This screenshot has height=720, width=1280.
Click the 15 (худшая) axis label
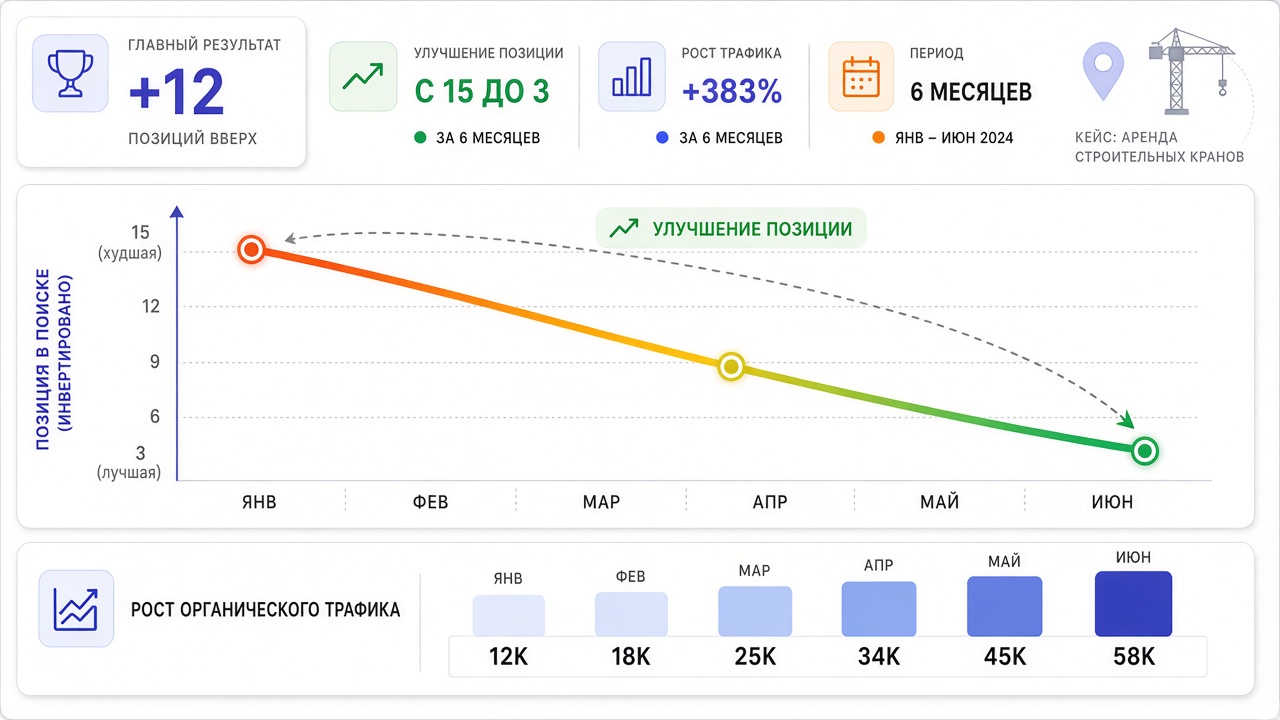tap(129, 243)
